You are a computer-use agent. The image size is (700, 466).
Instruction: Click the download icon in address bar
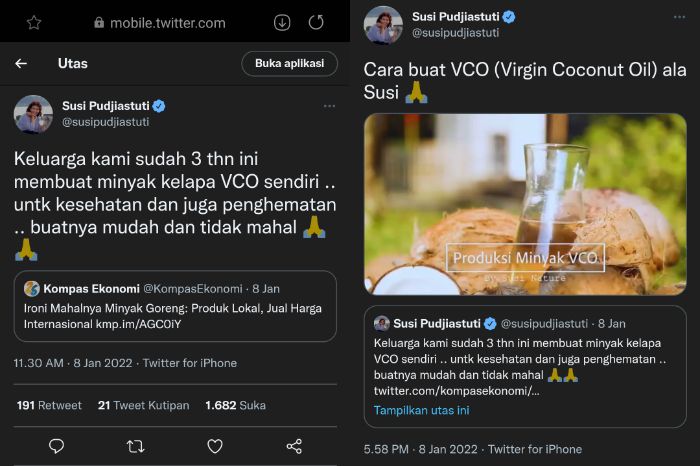[x=282, y=22]
